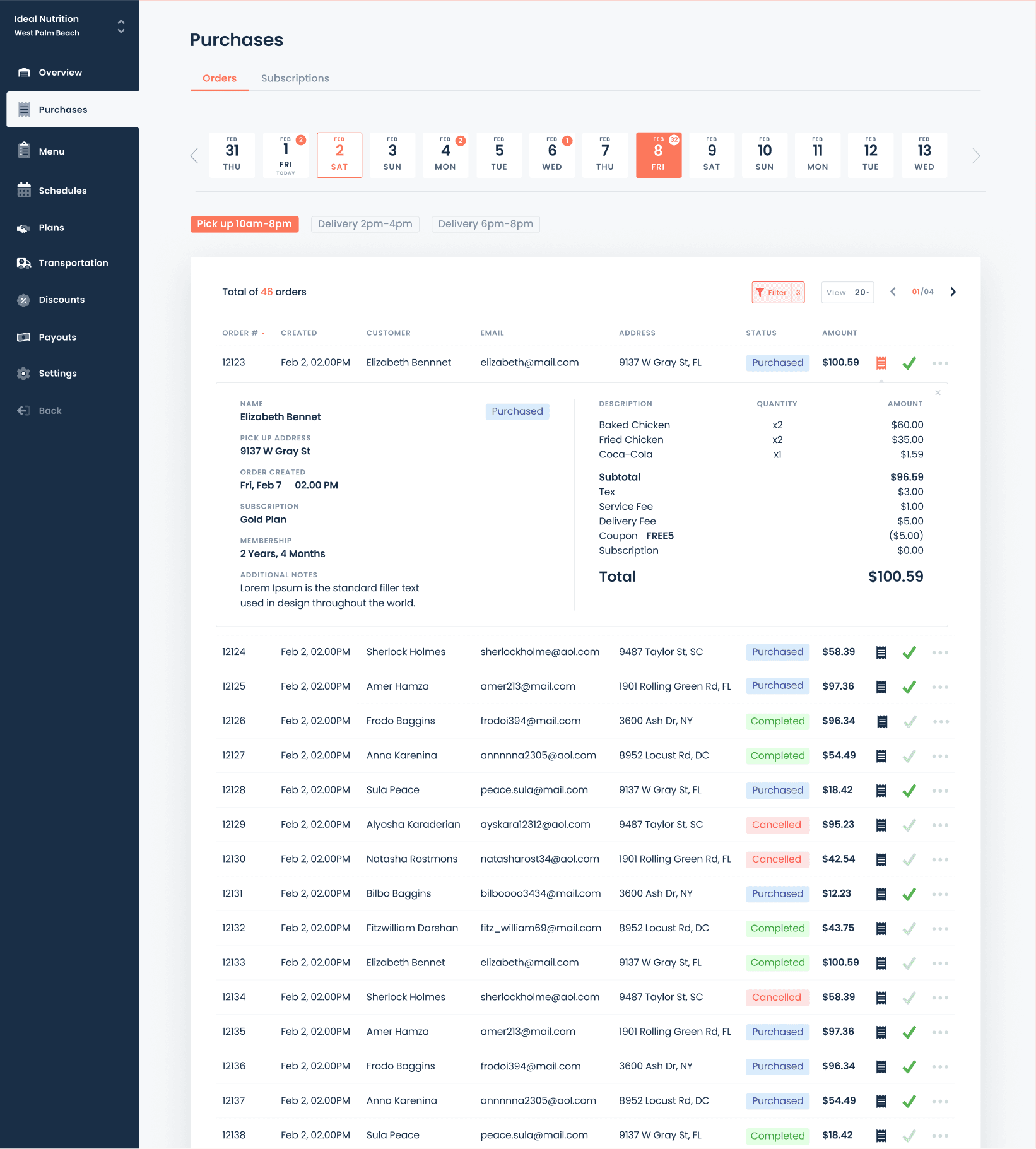Switch to the Subscriptions tab
Image resolution: width=1036 pixels, height=1149 pixels.
point(295,78)
